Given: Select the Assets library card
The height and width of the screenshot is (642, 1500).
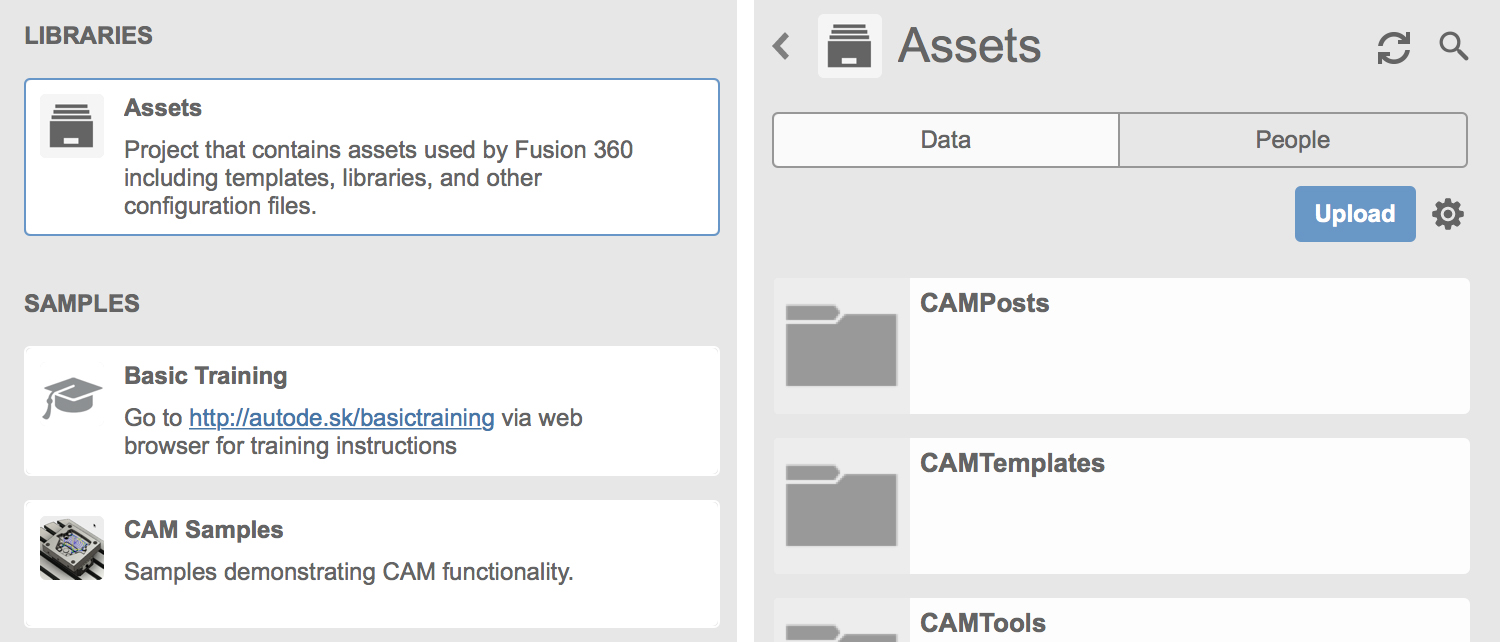Looking at the screenshot, I should 371,156.
